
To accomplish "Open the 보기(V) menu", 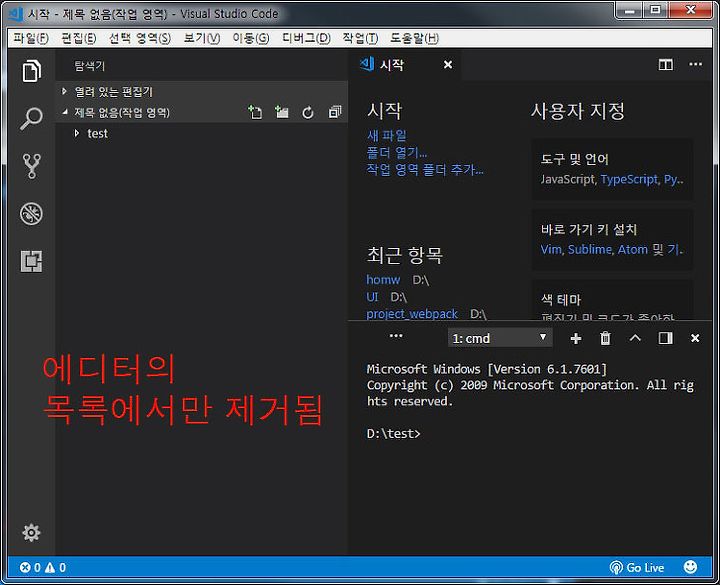I will point(202,38).
